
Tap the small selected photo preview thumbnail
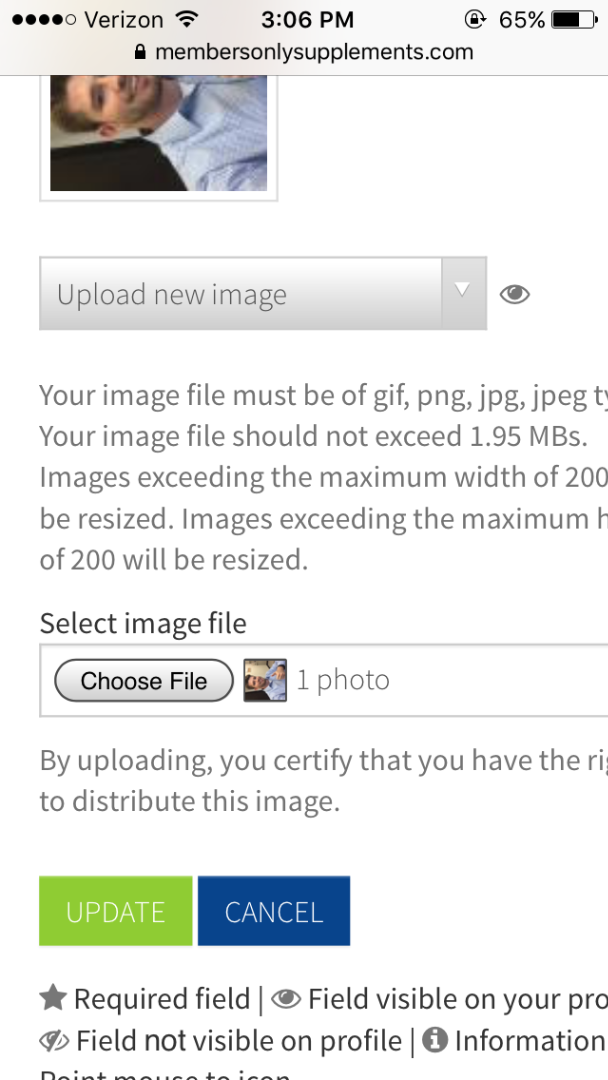265,681
